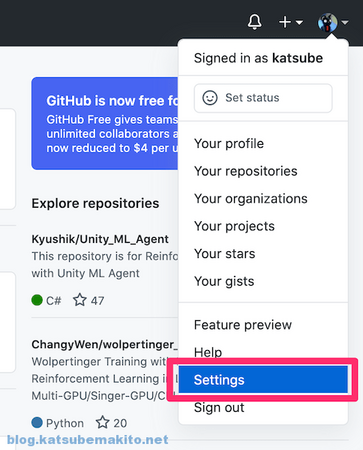363x450 pixels.
Task: Star the ChangyWen/wolpertinger repository
Action: click(x=103, y=422)
